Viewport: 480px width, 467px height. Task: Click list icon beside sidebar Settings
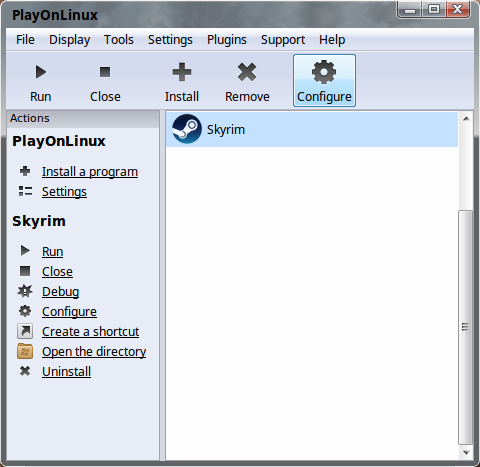tap(25, 191)
